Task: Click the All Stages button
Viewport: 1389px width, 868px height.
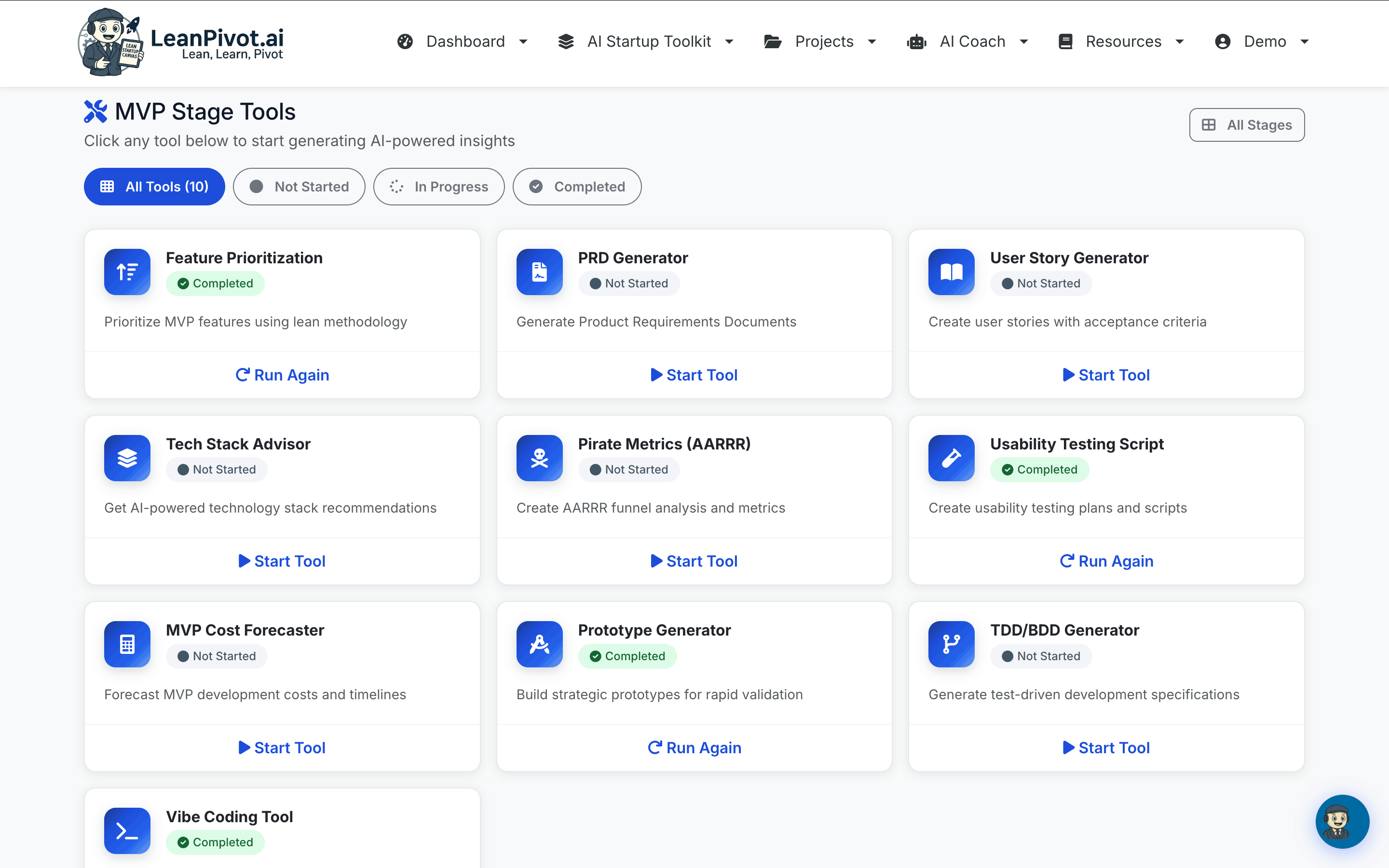Action: pyautogui.click(x=1247, y=124)
